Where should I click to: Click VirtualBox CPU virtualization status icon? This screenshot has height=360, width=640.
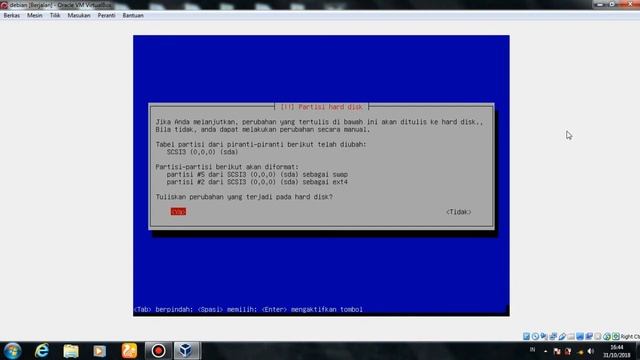pos(598,336)
